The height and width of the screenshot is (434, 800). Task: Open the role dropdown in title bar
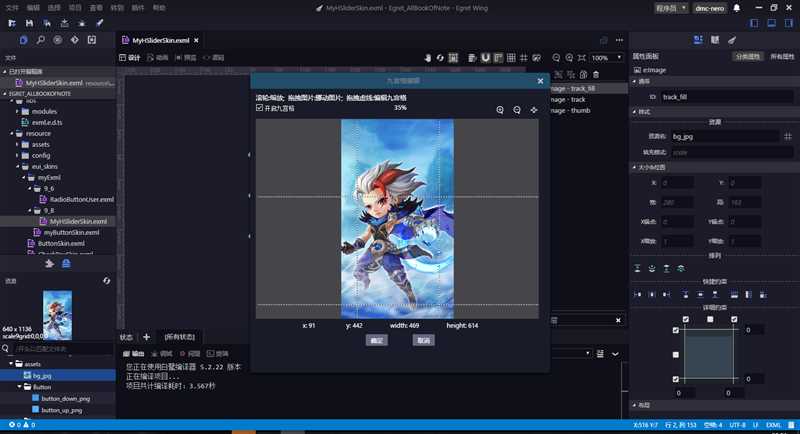(671, 8)
